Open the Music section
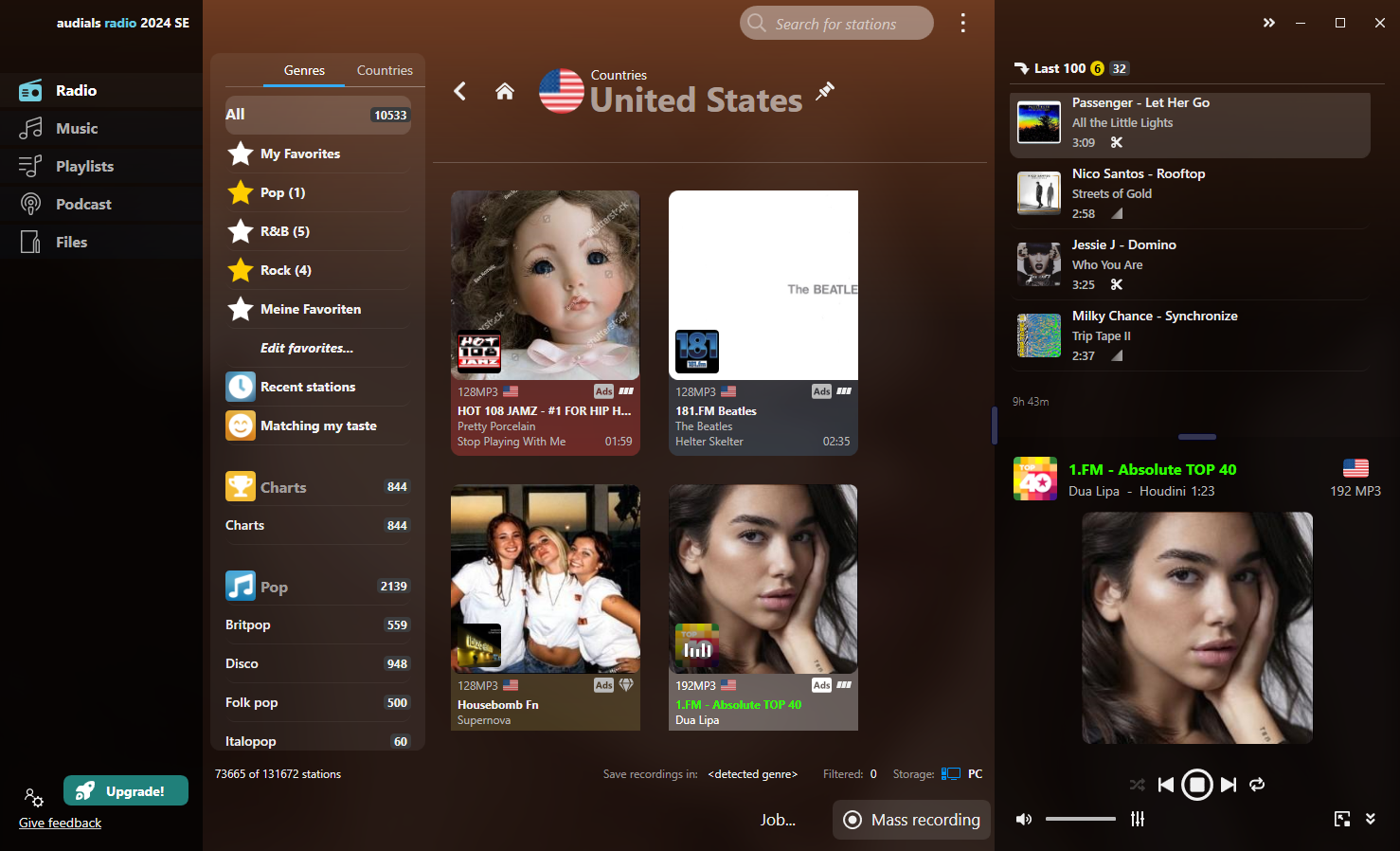 click(101, 129)
